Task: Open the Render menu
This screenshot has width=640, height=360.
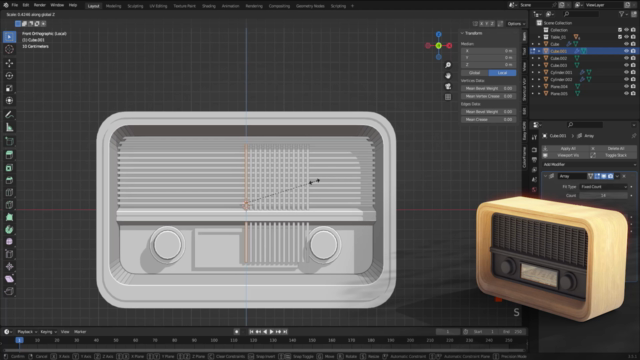Action: (40, 5)
